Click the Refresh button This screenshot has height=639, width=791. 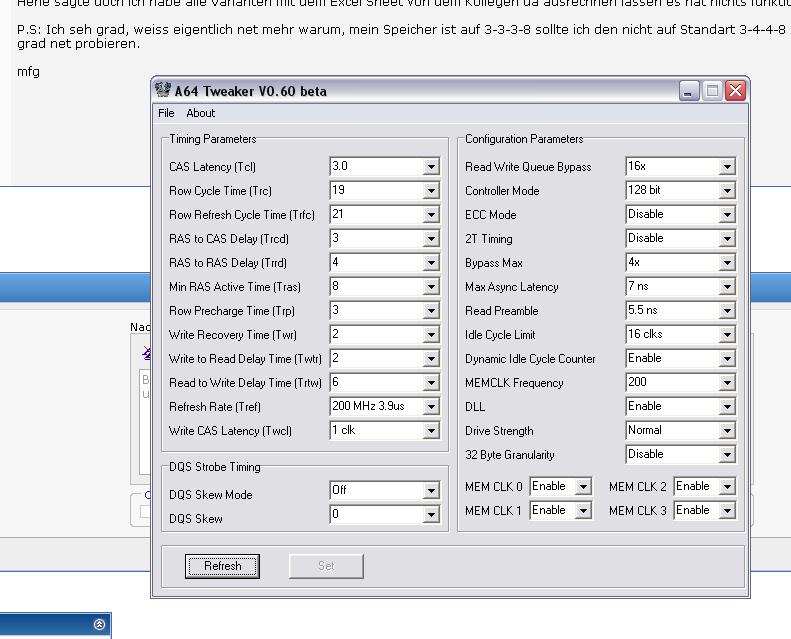(x=222, y=566)
